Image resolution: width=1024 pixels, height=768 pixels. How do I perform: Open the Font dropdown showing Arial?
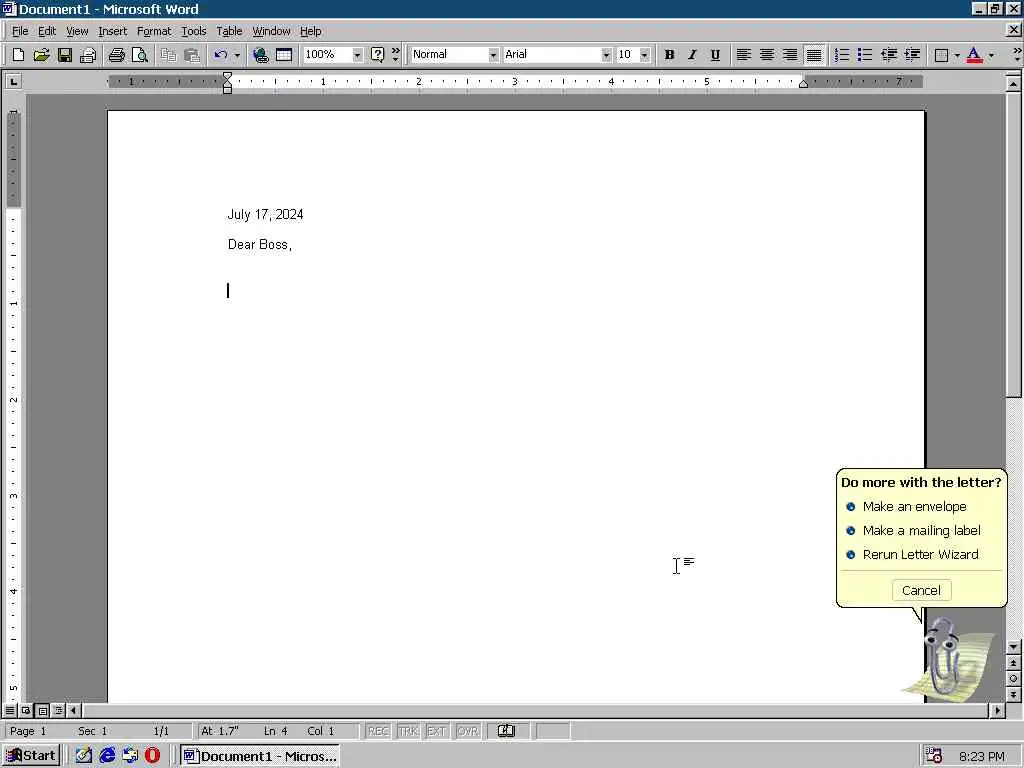coord(606,55)
